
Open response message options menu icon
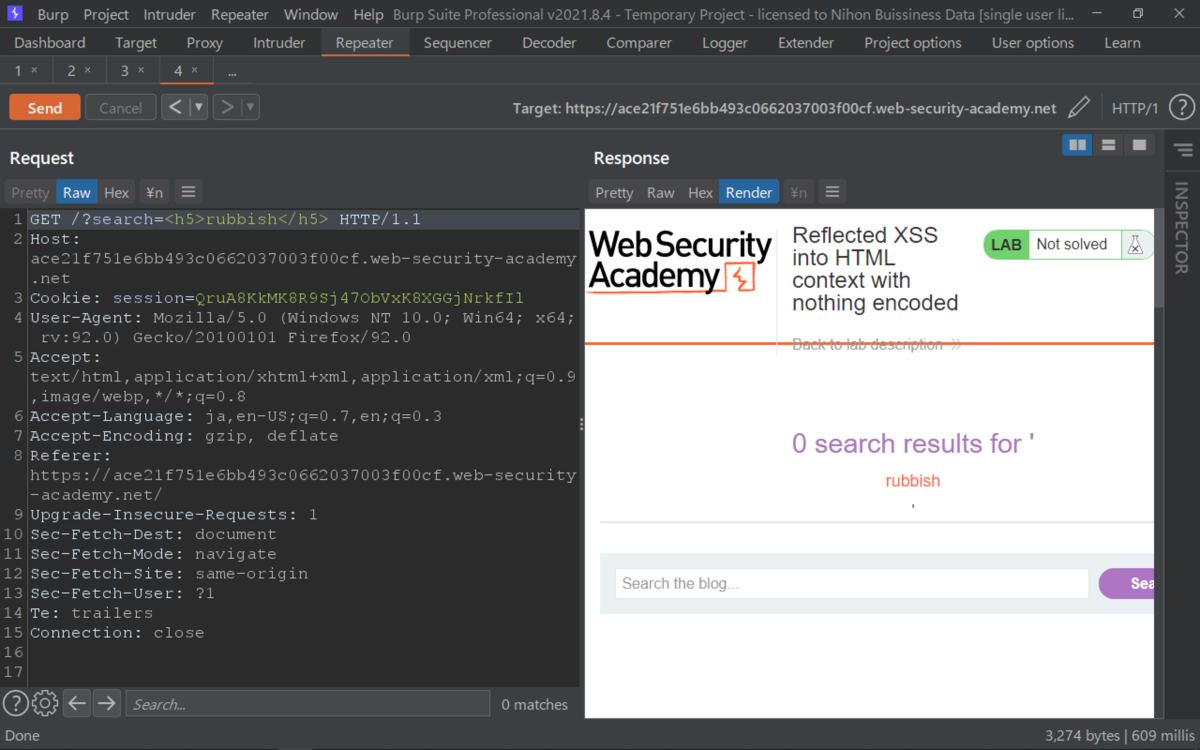(832, 192)
